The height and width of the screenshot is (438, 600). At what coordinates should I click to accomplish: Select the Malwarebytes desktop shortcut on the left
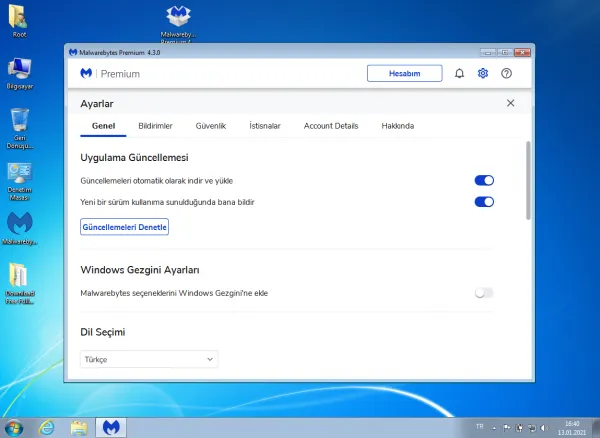[x=20, y=228]
